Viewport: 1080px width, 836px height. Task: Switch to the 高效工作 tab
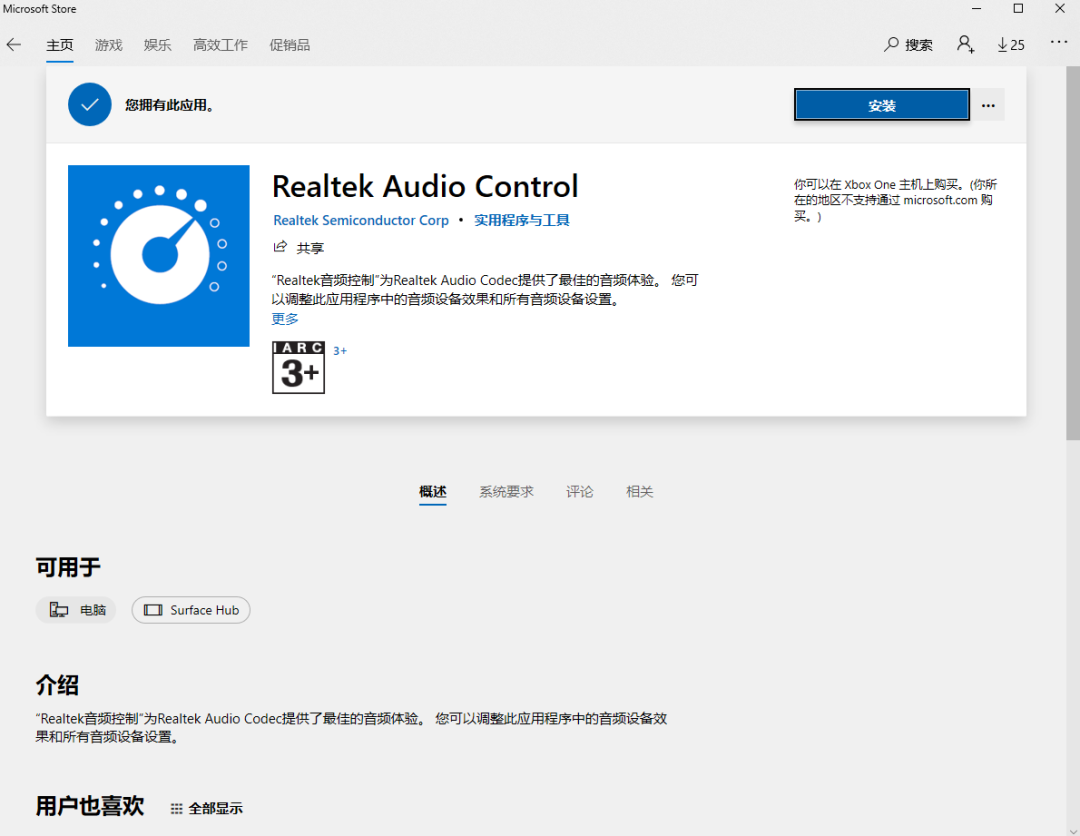[x=220, y=45]
